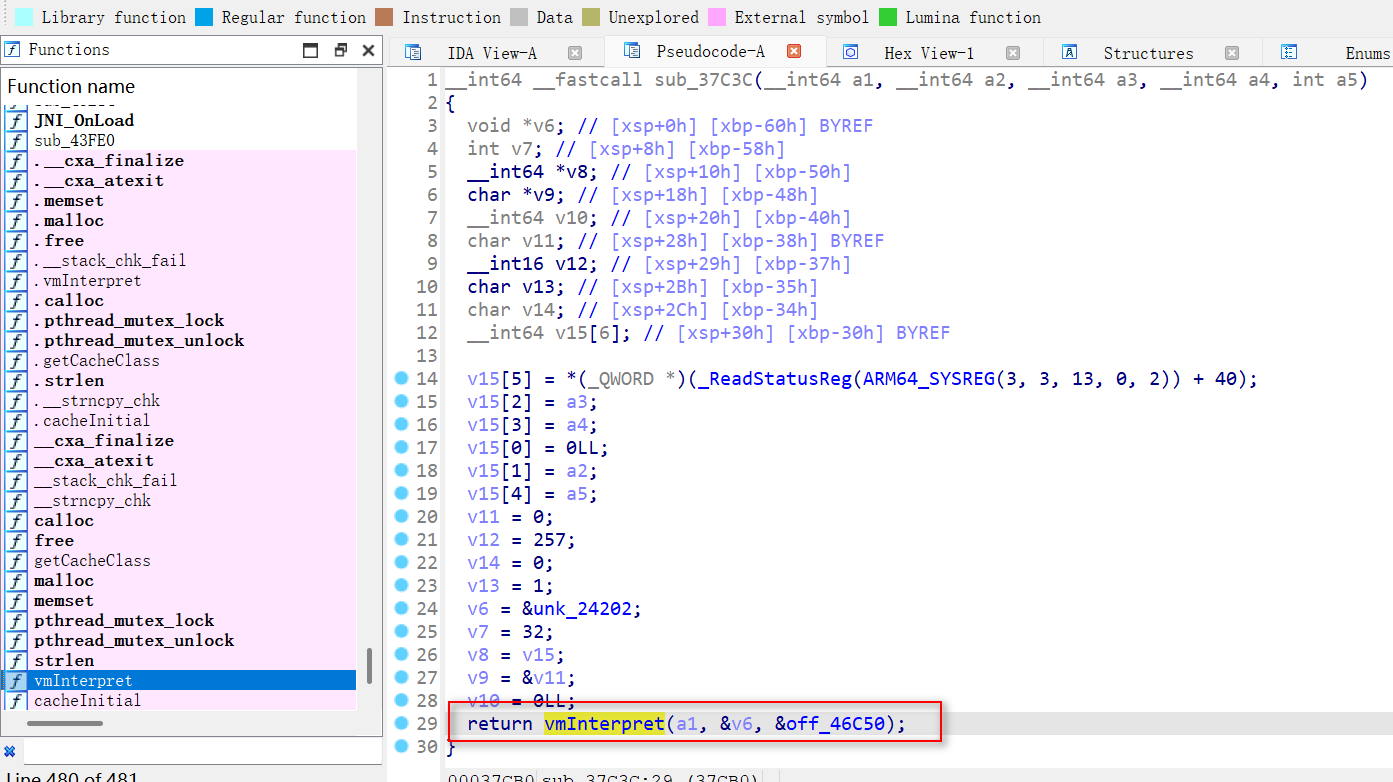Toggle breakpoint dot on pseudocode line 26
1393x782 pixels.
coord(401,654)
